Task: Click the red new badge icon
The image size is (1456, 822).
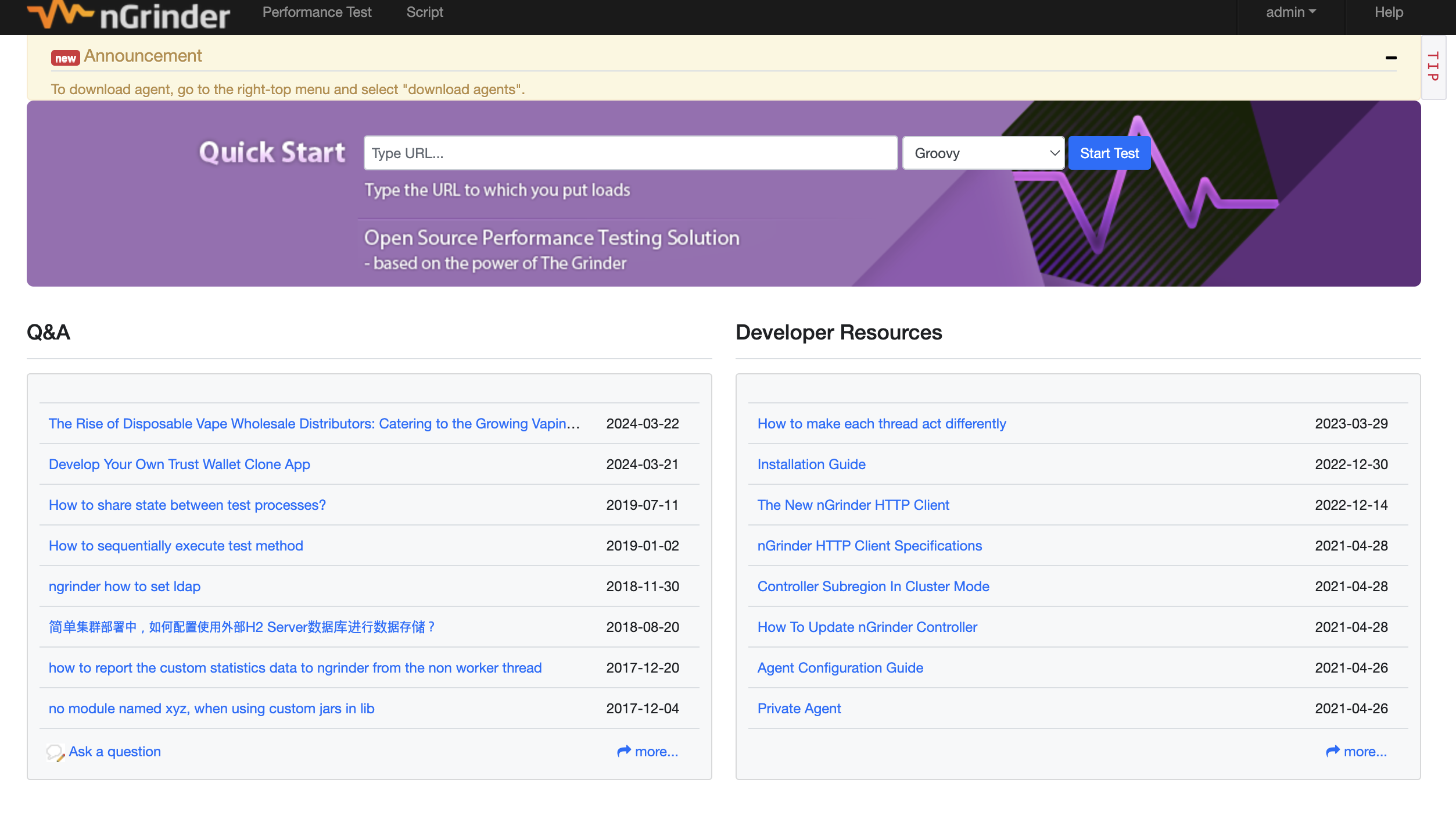Action: coord(65,58)
